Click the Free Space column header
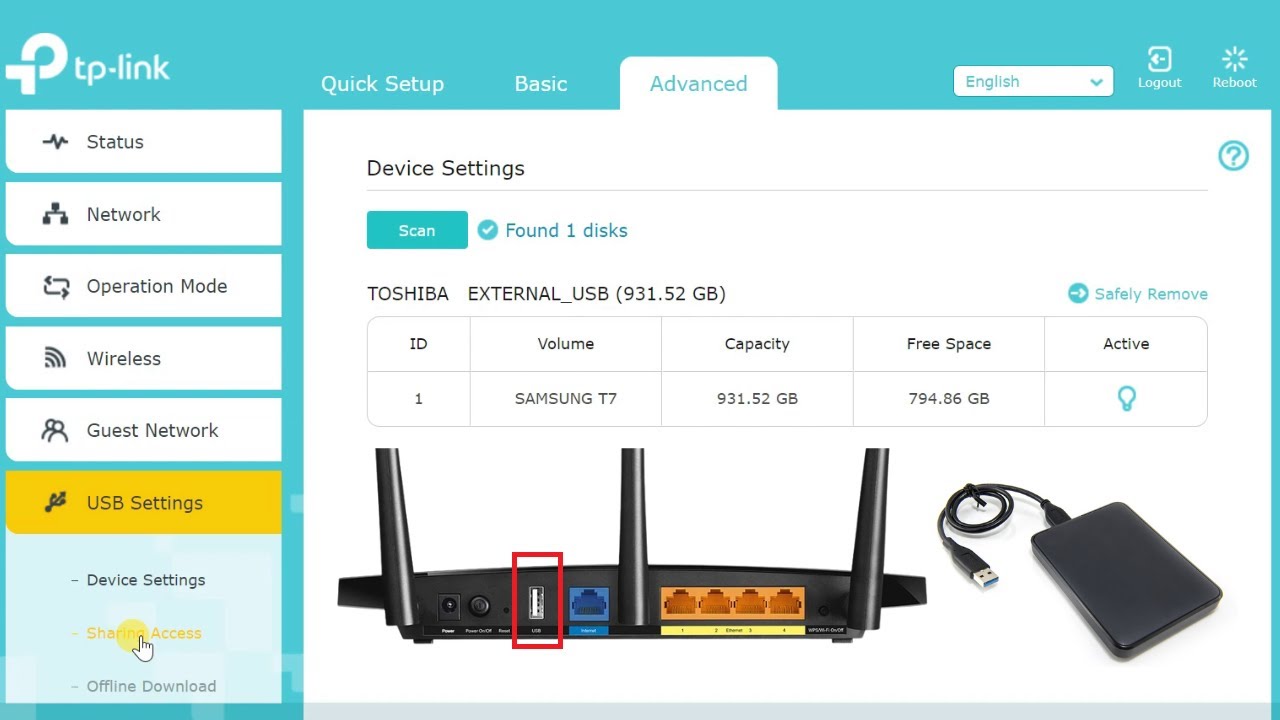 [x=949, y=344]
